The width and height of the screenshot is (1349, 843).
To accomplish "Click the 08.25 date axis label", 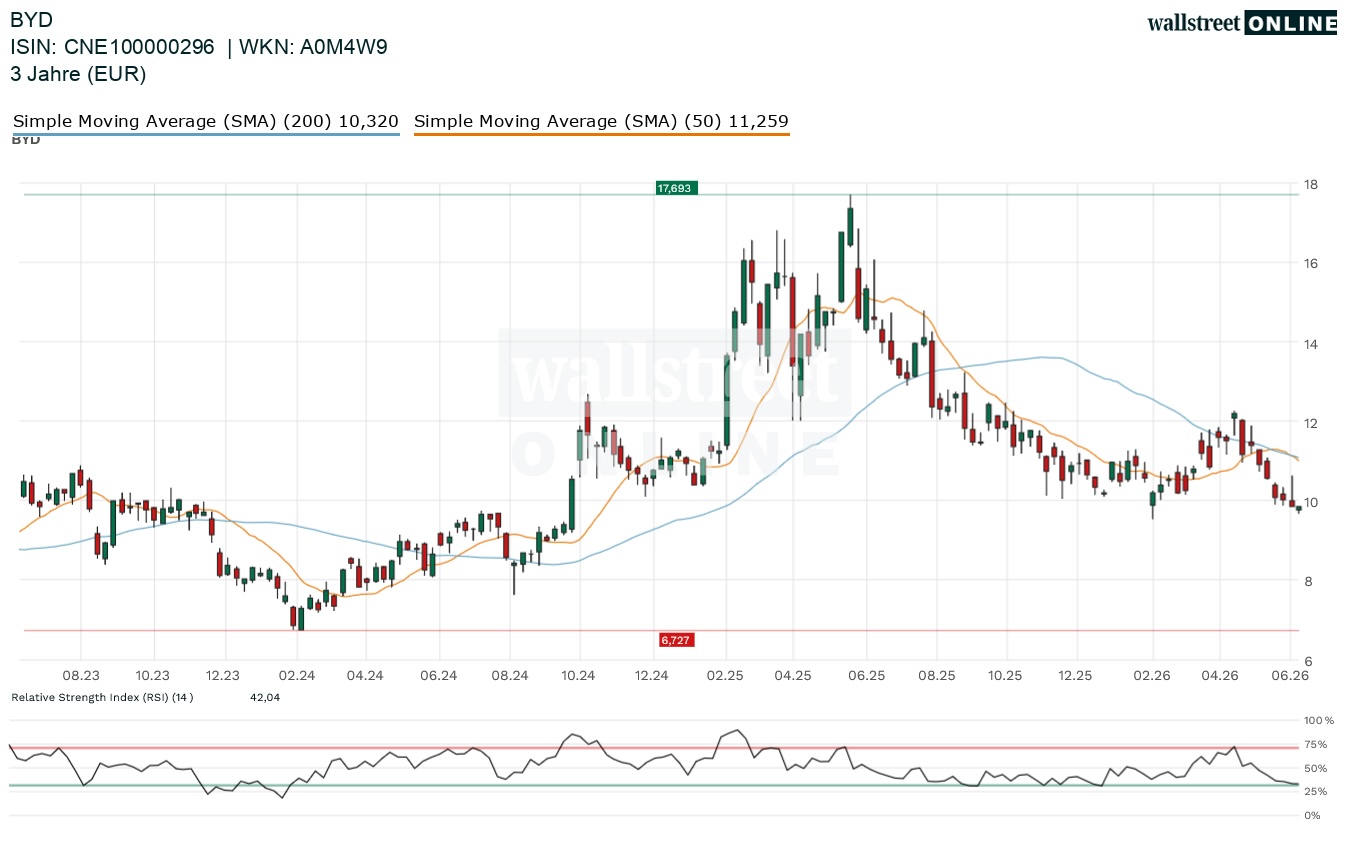I will coord(937,675).
